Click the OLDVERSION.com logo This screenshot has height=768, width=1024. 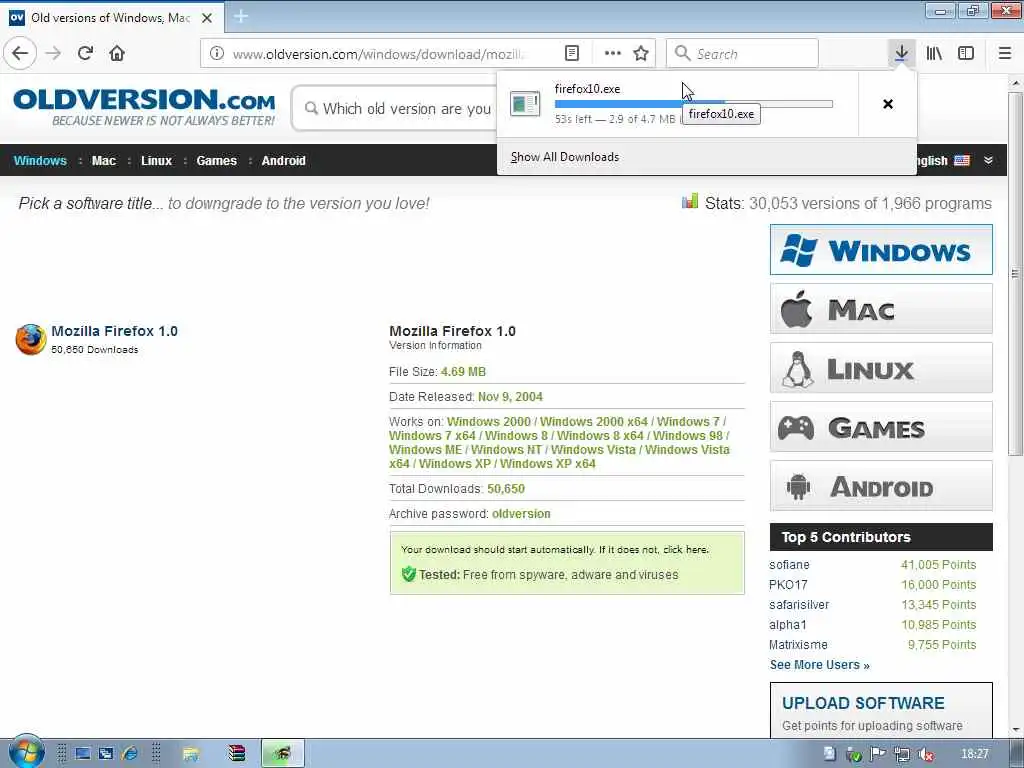[144, 108]
